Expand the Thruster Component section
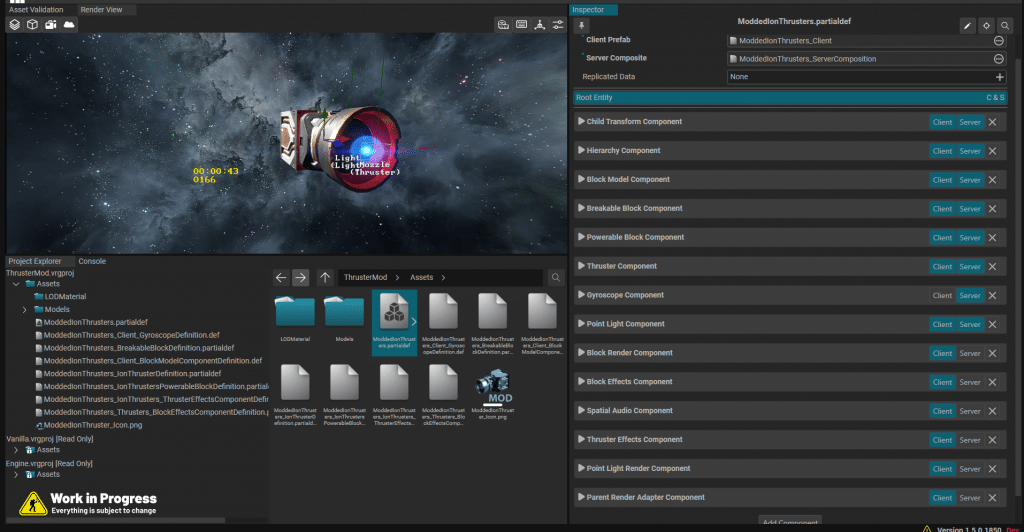1024x532 pixels. coord(581,267)
